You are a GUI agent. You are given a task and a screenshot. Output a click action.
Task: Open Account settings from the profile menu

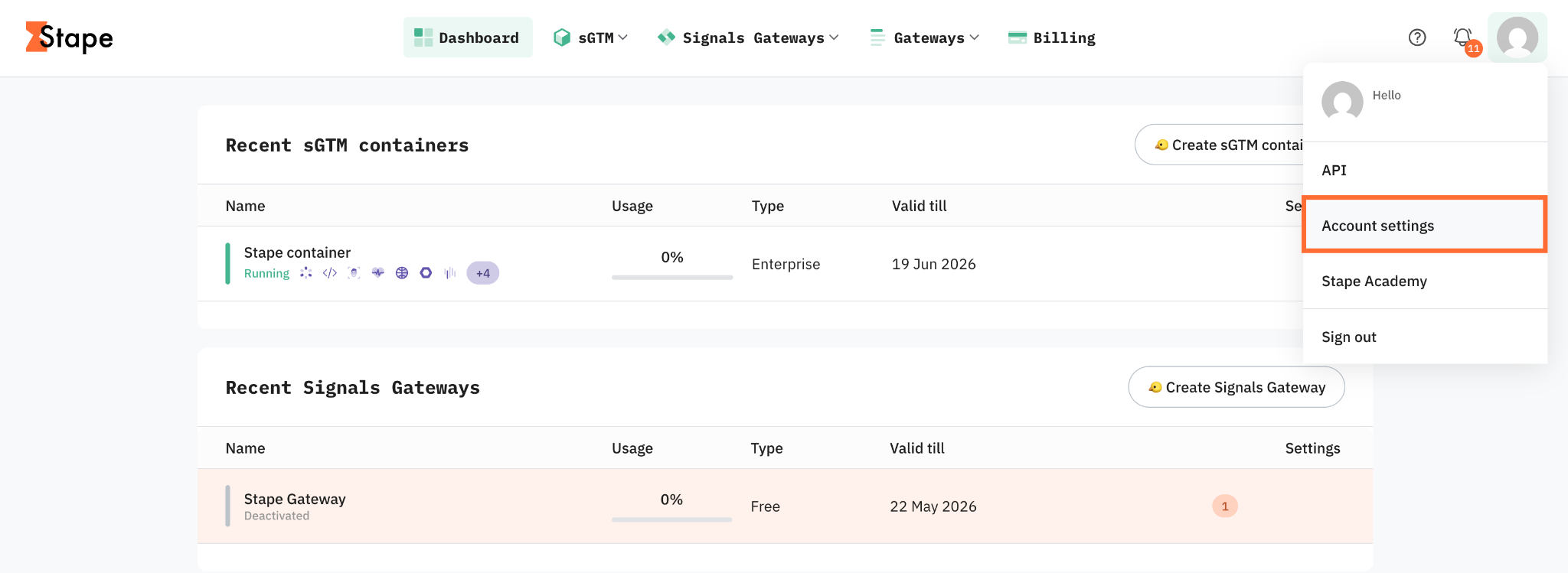tap(1425, 225)
